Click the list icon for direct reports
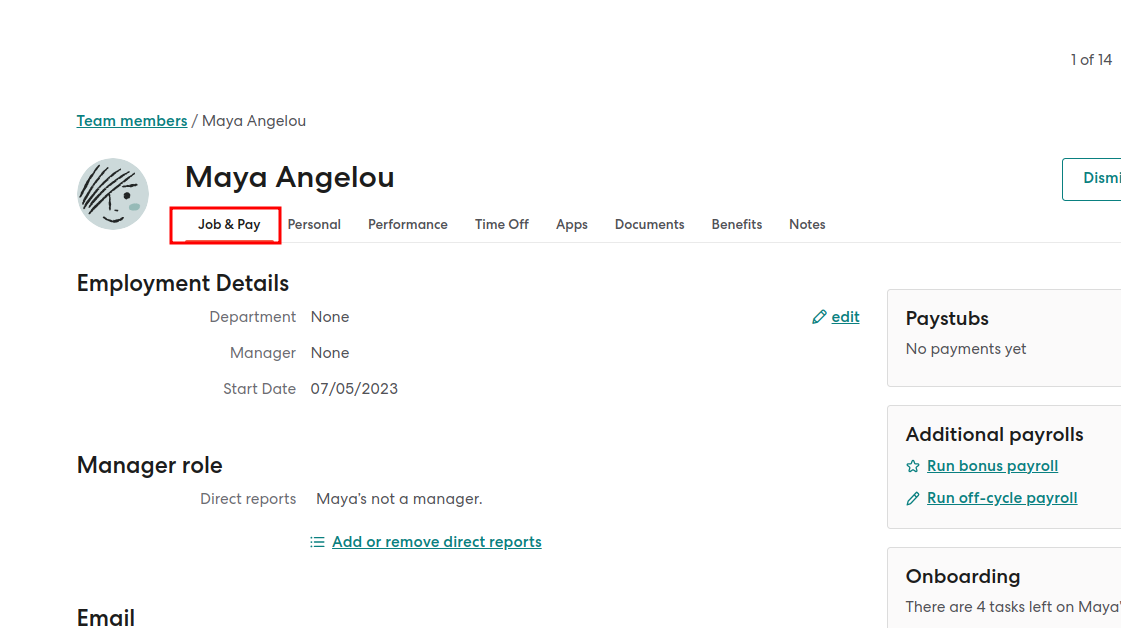 317,542
